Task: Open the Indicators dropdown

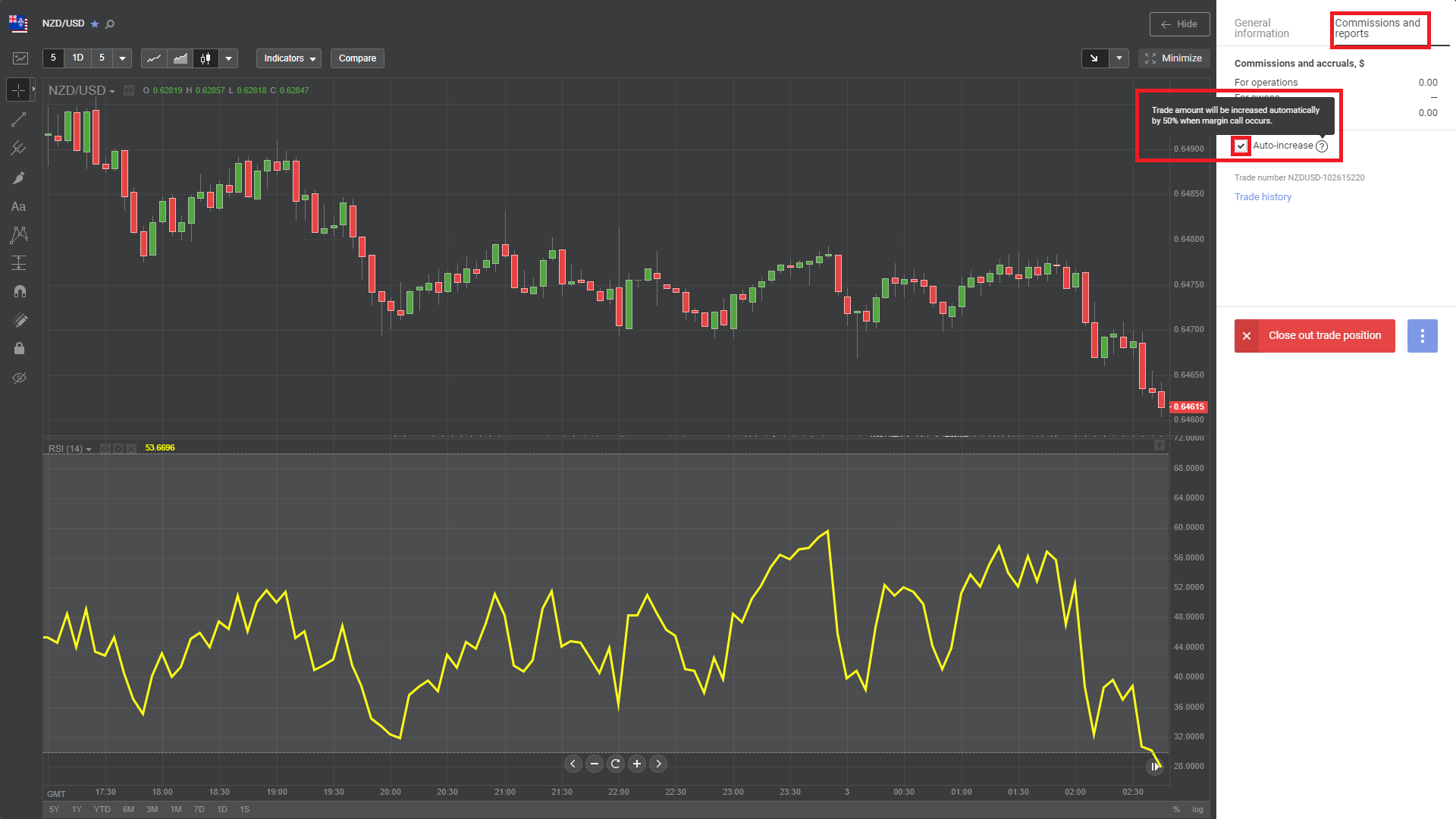Action: tap(289, 58)
